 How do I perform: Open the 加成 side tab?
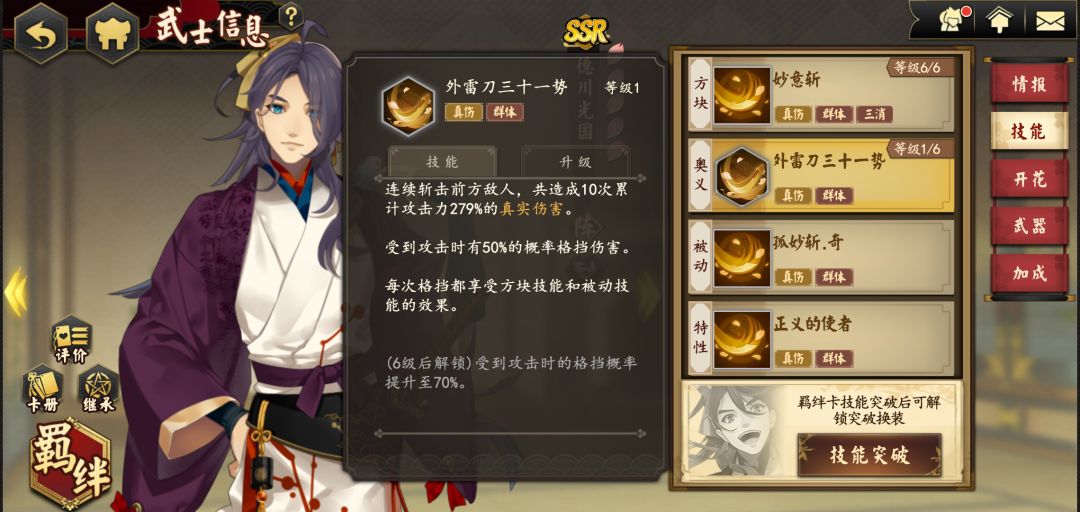point(1030,273)
